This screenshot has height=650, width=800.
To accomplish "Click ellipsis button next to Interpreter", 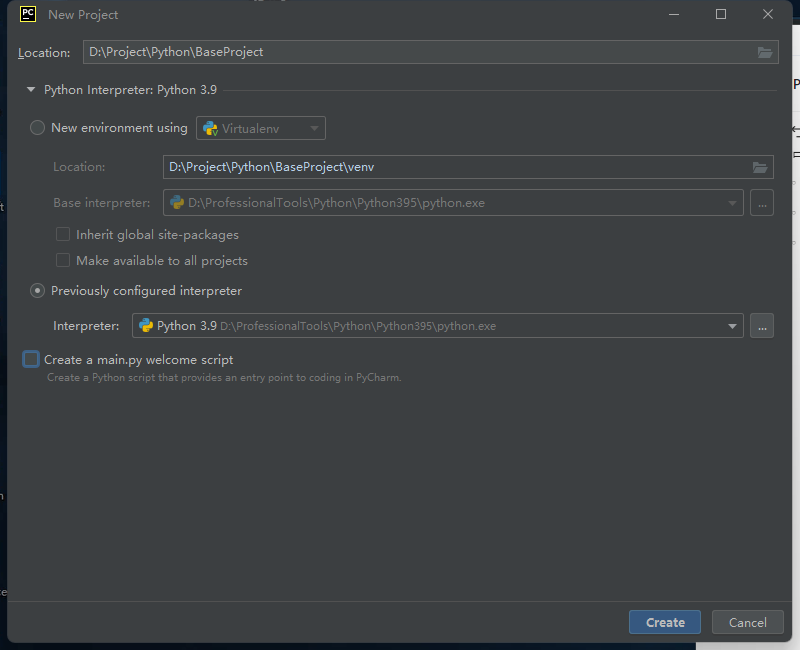I will 762,326.
